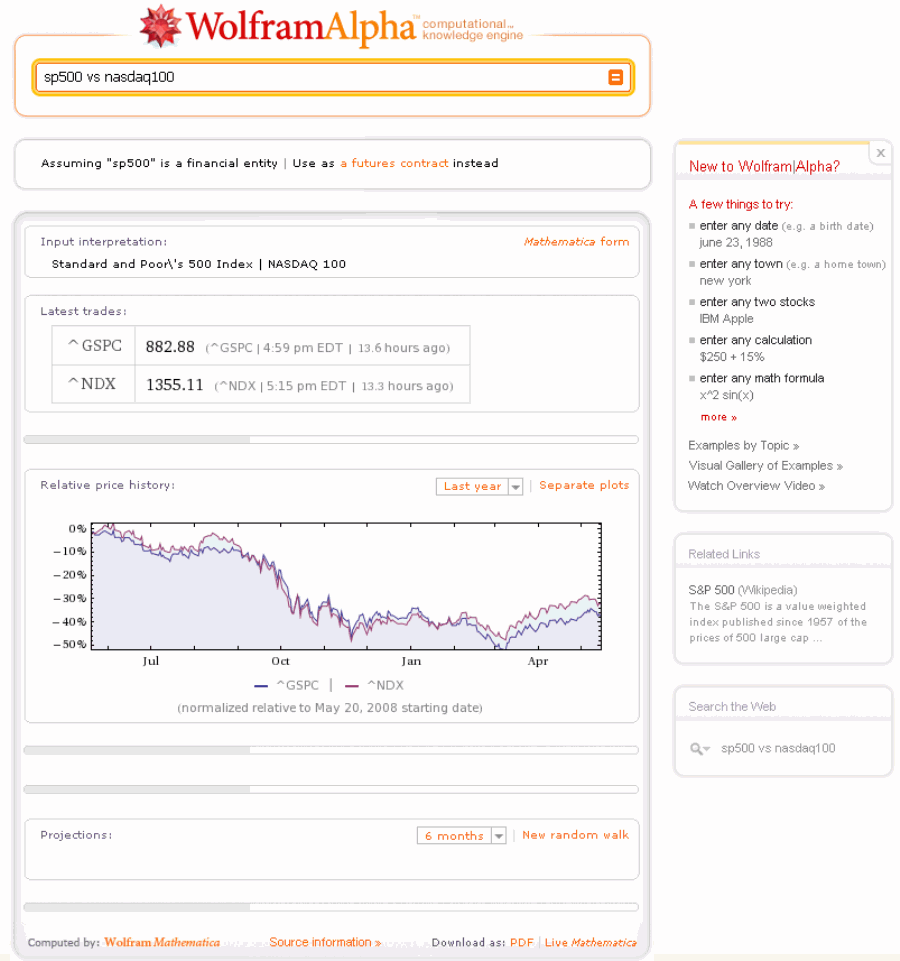Viewport: 900px width, 961px height.
Task: Click the 1355.11 latest trade value
Action: pyautogui.click(x=174, y=385)
